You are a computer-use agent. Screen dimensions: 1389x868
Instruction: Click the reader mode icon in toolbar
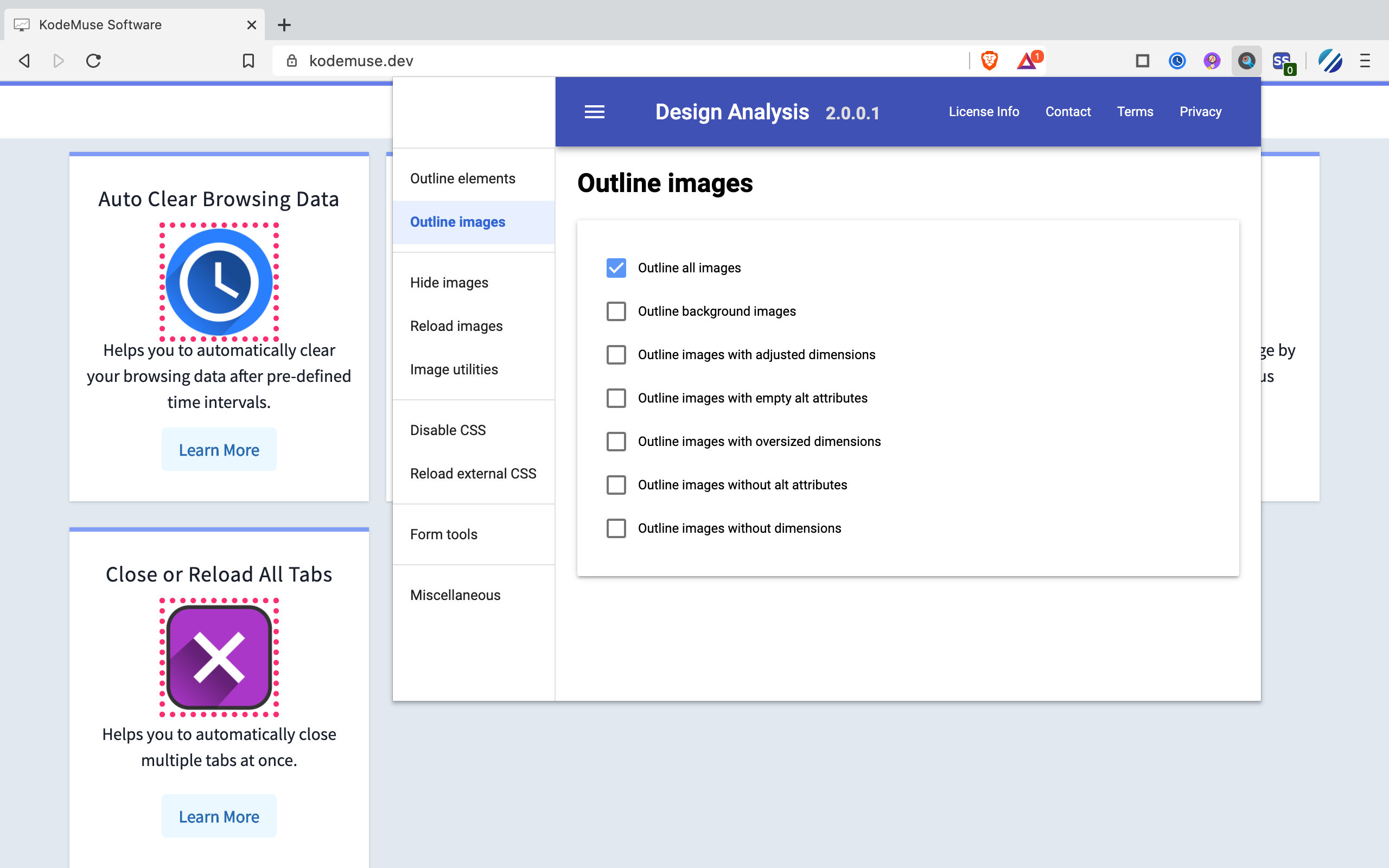(1143, 61)
